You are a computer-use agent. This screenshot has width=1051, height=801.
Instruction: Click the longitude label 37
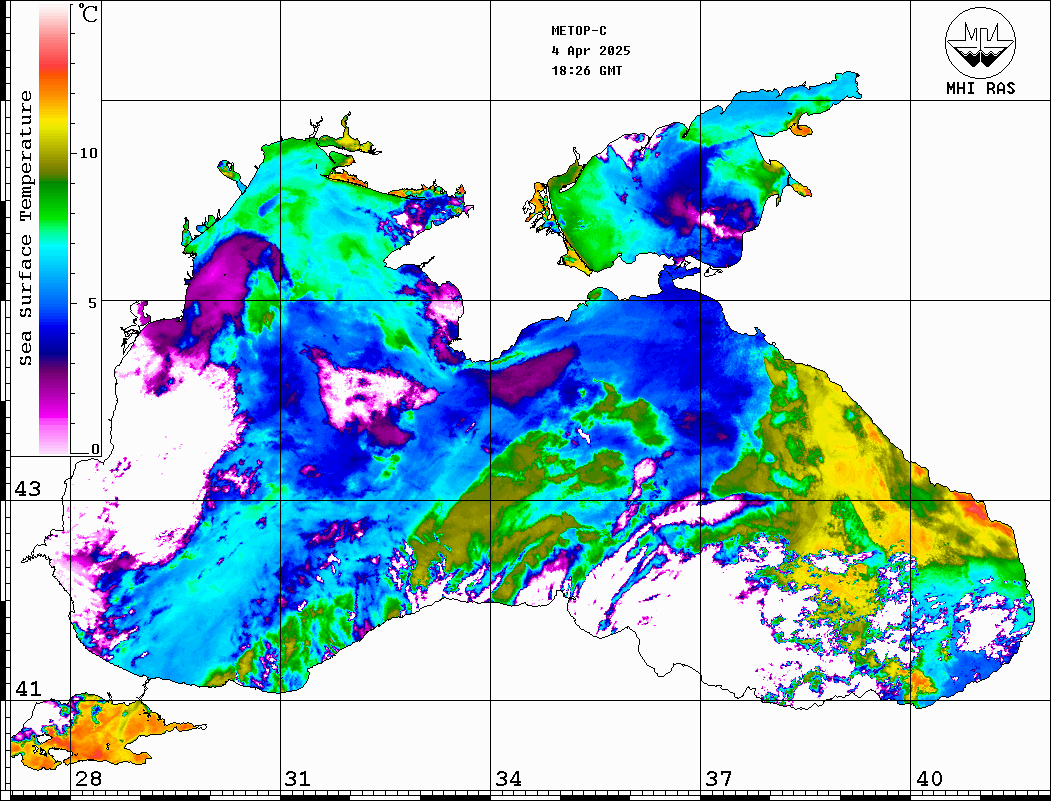click(x=718, y=779)
